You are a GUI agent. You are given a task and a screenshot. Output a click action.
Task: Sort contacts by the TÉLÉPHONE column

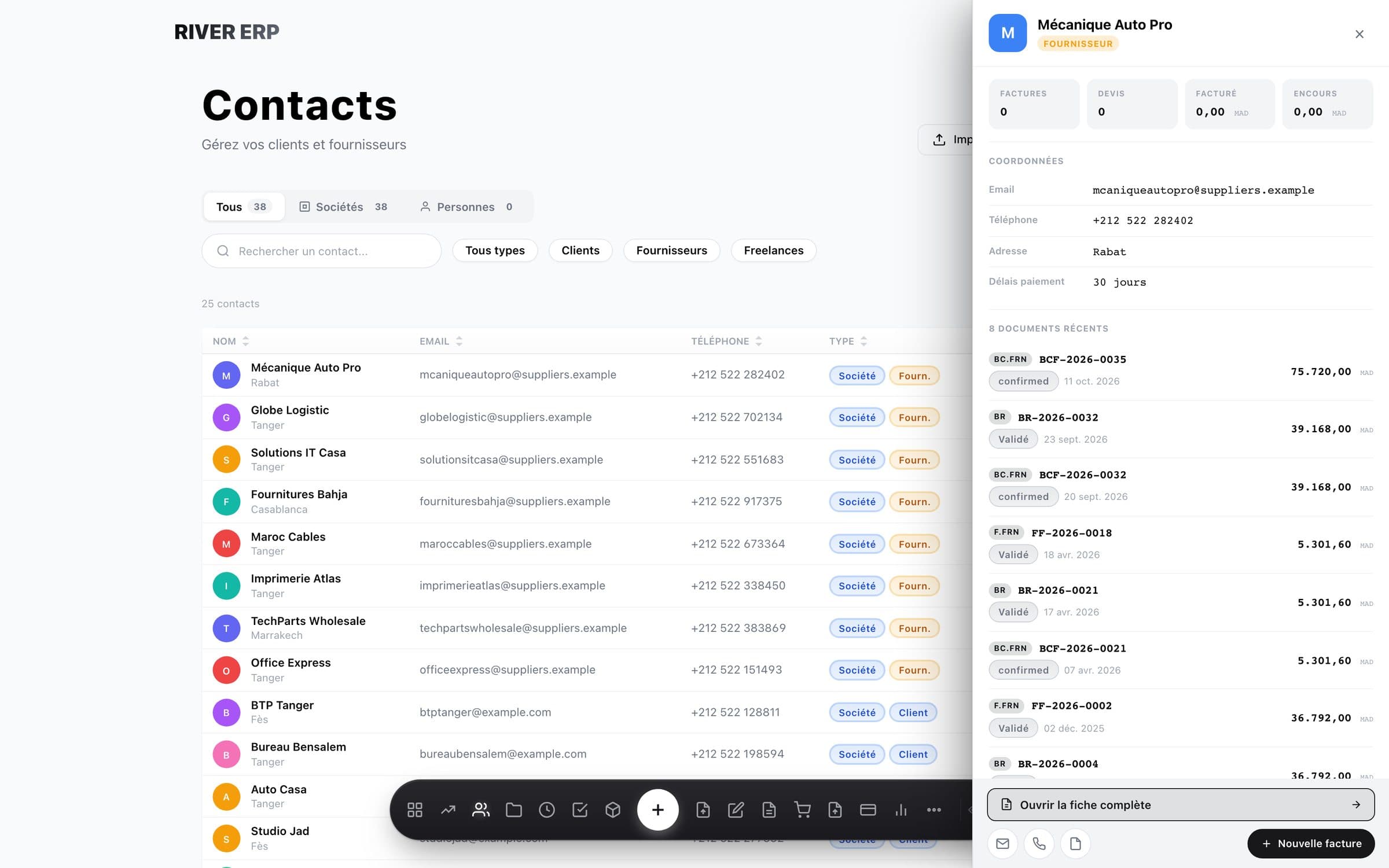point(726,341)
